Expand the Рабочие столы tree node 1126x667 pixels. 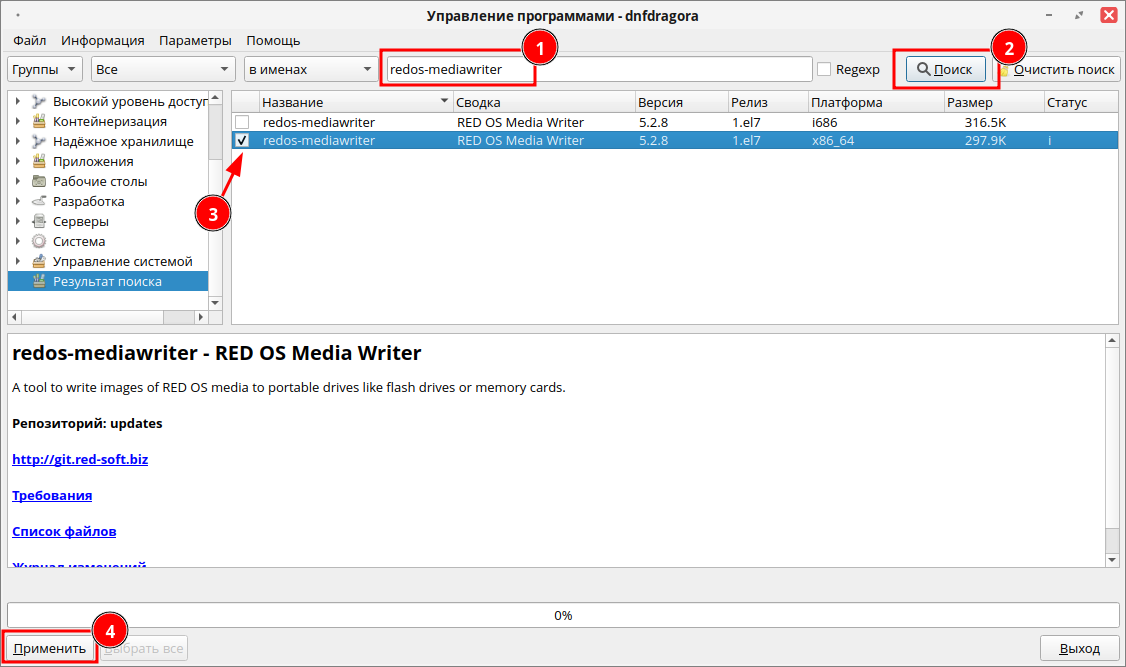point(18,182)
